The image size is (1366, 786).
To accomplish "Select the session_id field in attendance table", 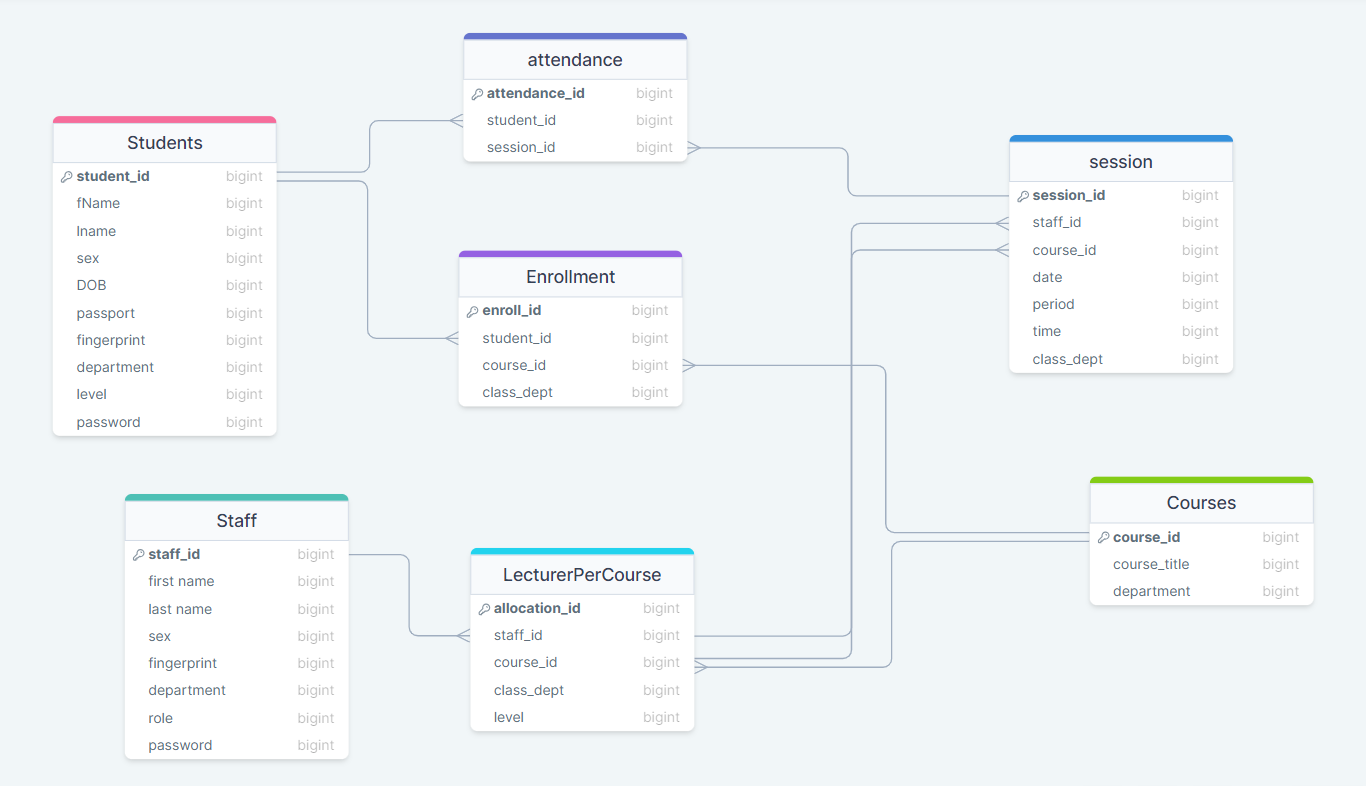I will pyautogui.click(x=575, y=147).
